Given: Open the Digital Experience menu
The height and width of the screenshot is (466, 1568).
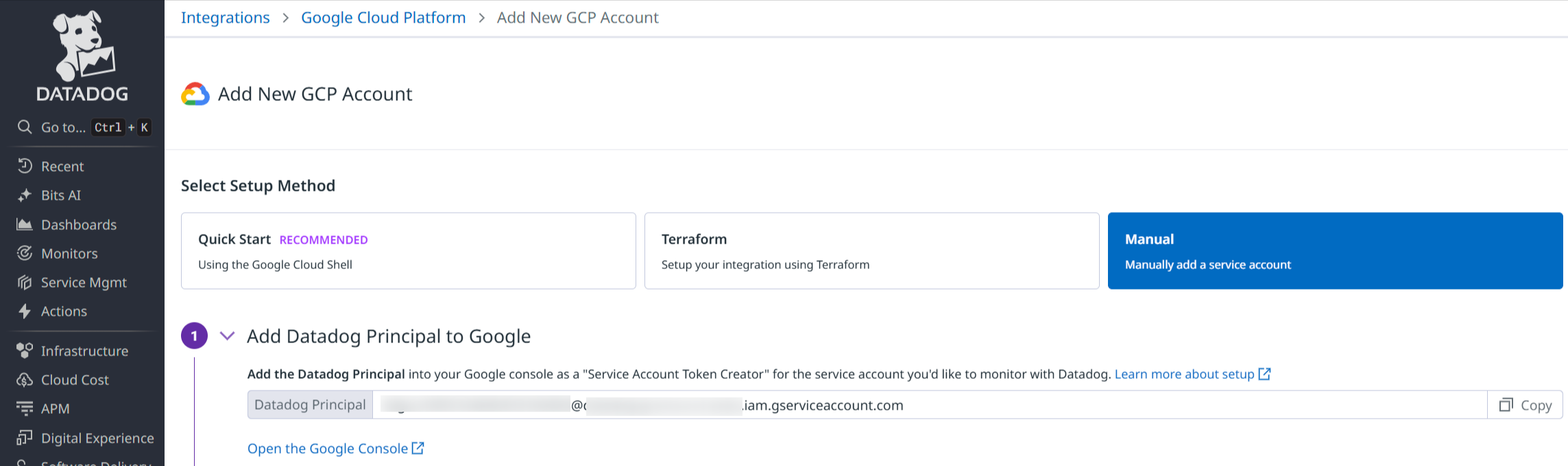Looking at the screenshot, I should [x=97, y=438].
